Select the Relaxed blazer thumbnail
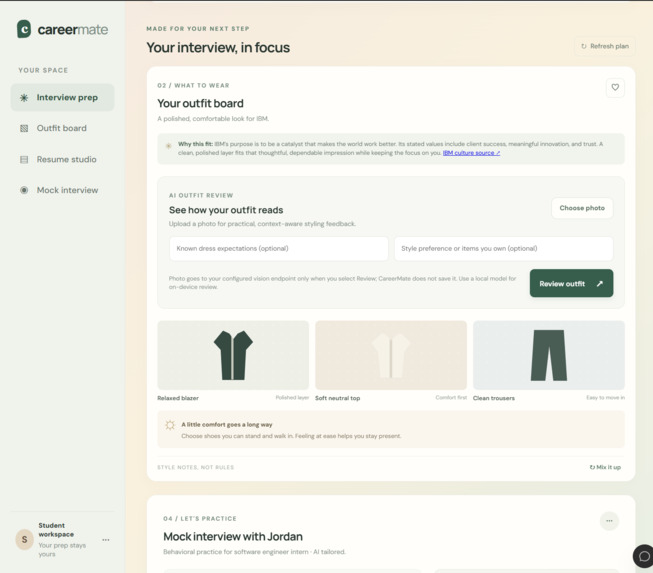653x573 pixels. (233, 355)
